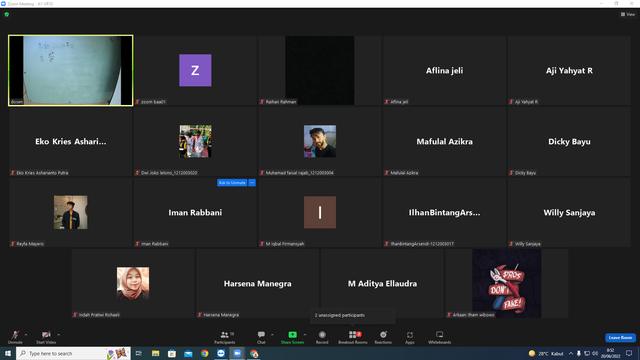Open Whiteboards

(x=440, y=337)
